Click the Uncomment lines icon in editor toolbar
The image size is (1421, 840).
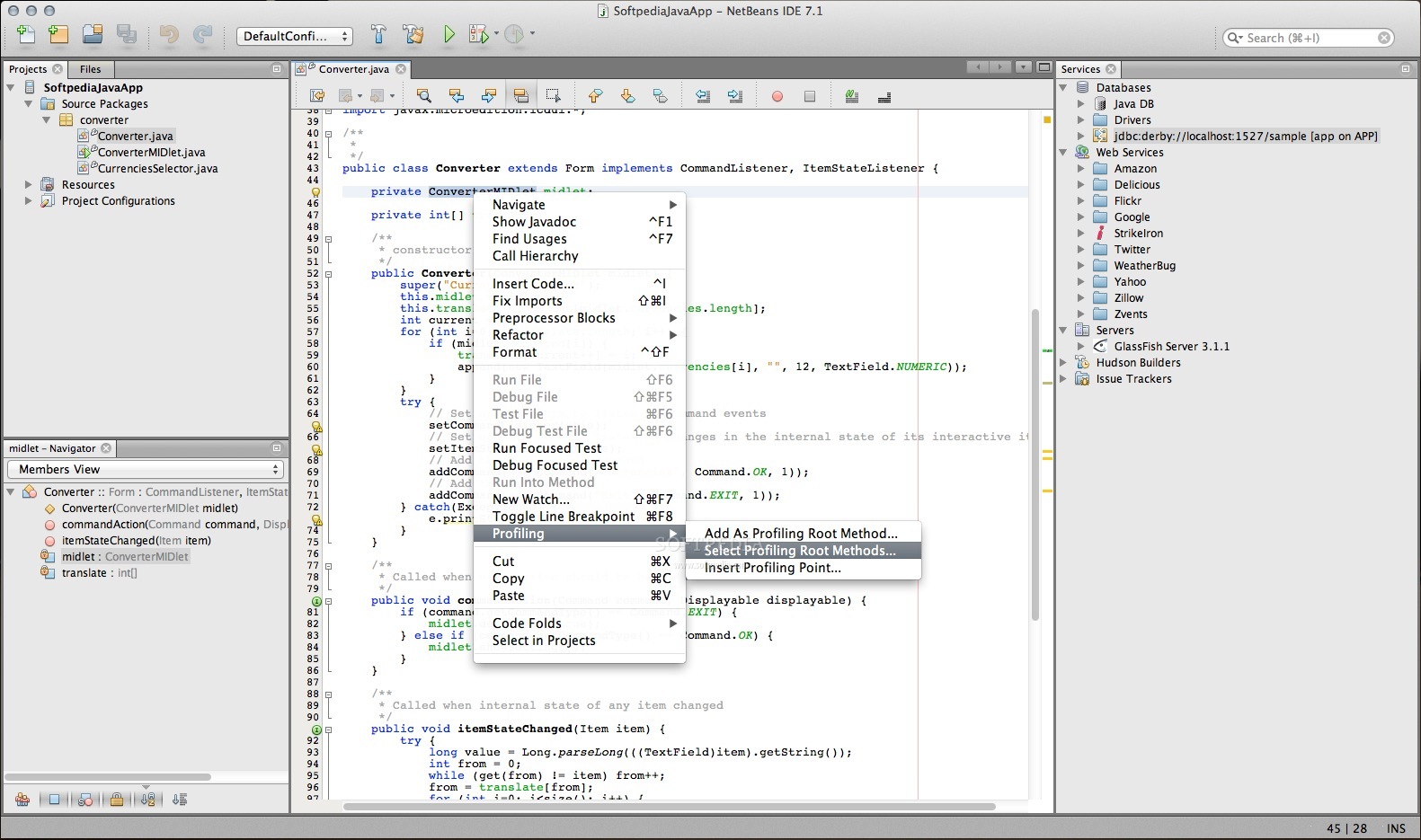coord(884,95)
